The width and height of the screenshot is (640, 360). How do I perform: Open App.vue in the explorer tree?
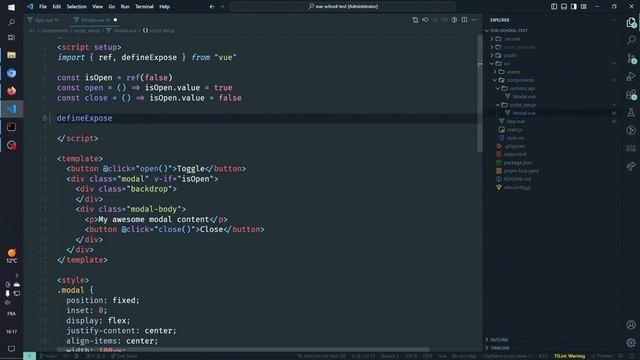[516, 121]
